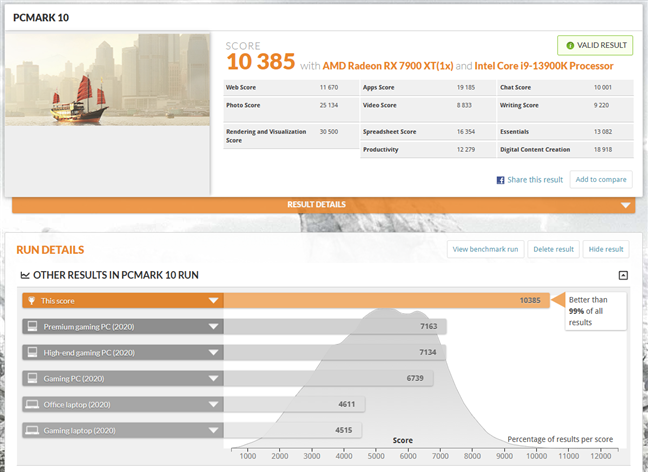The image size is (648, 472).
Task: Click the Spreadsheet Score value 16 354
Action: coord(466,132)
